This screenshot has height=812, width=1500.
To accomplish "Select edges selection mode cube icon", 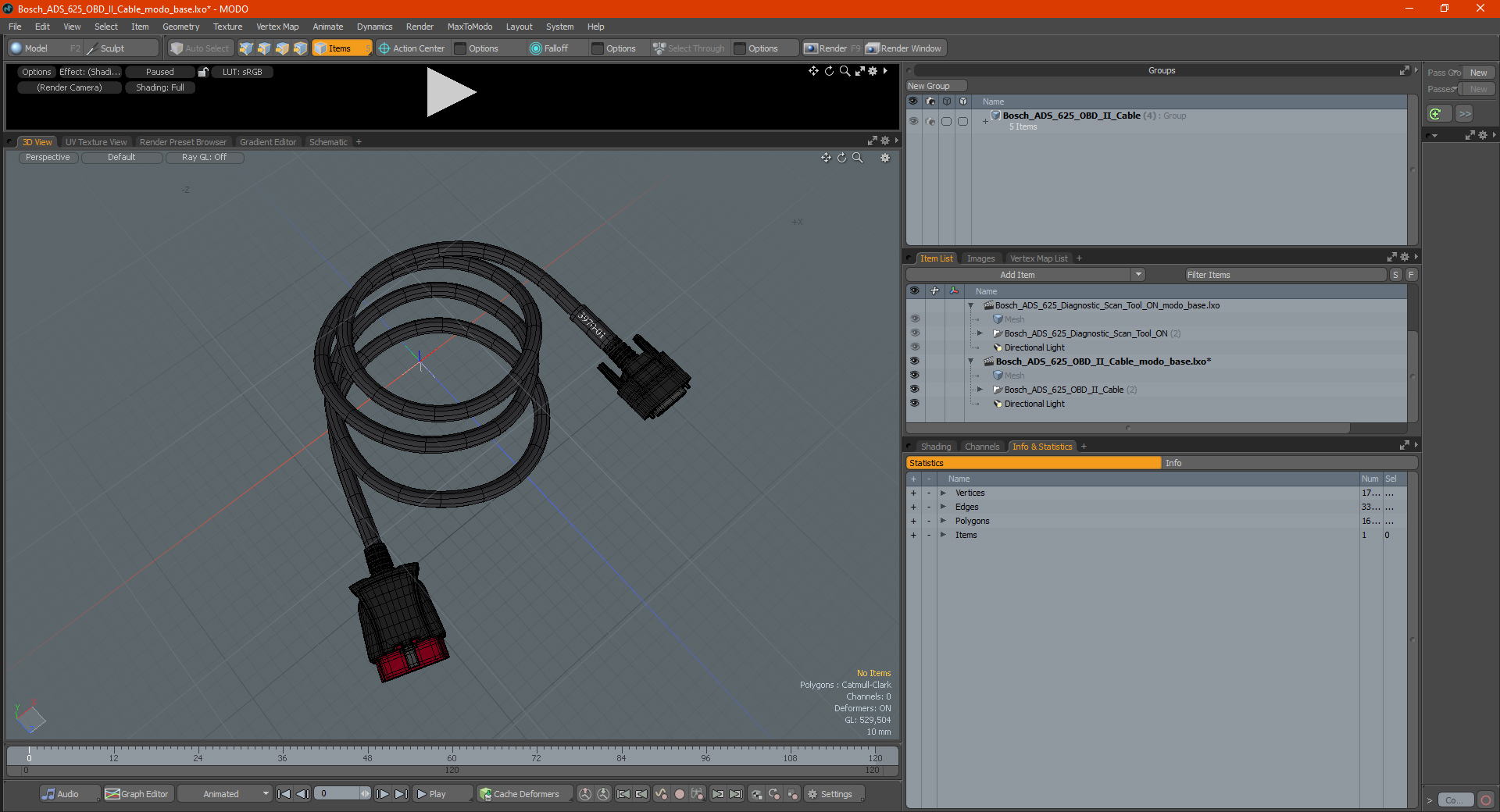I will pyautogui.click(x=264, y=48).
